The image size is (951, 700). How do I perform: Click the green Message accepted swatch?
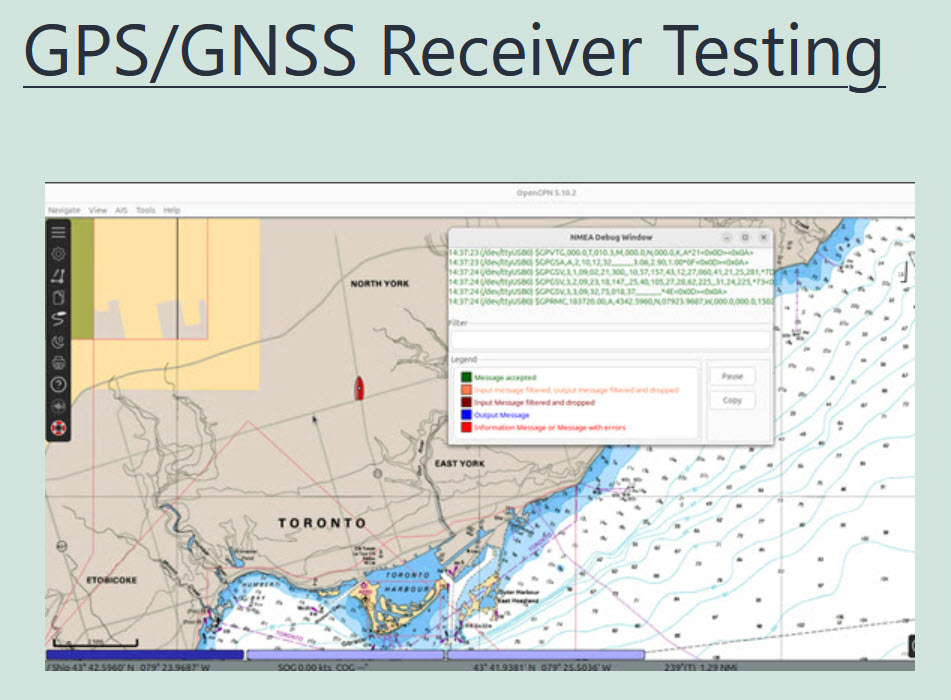[x=466, y=377]
